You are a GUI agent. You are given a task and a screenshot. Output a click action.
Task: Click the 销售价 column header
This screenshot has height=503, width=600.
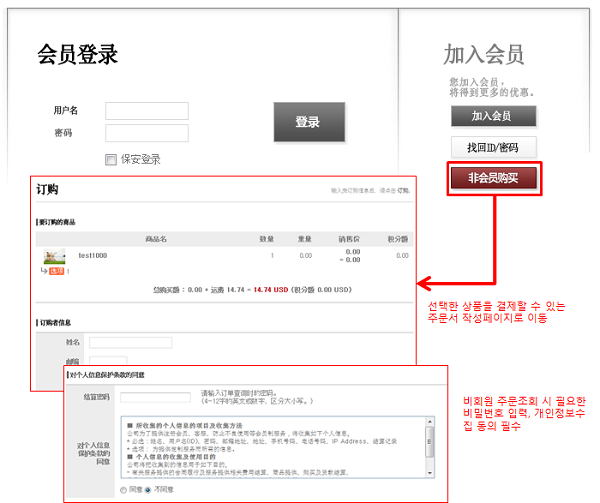coord(349,239)
